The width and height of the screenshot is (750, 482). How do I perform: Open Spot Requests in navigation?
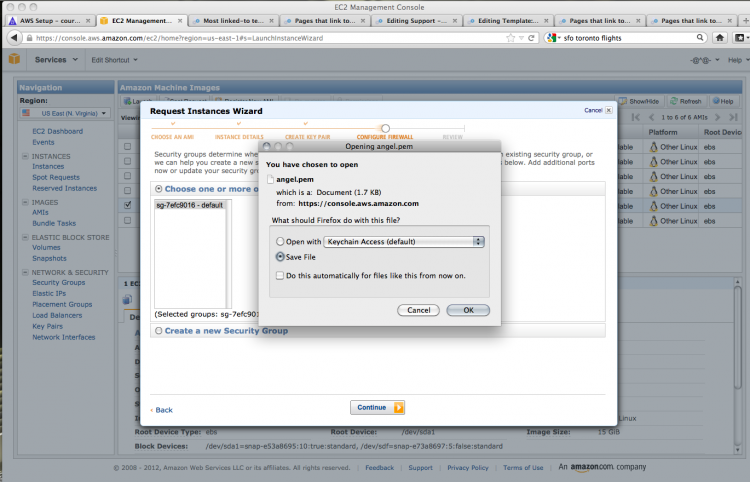point(56,177)
